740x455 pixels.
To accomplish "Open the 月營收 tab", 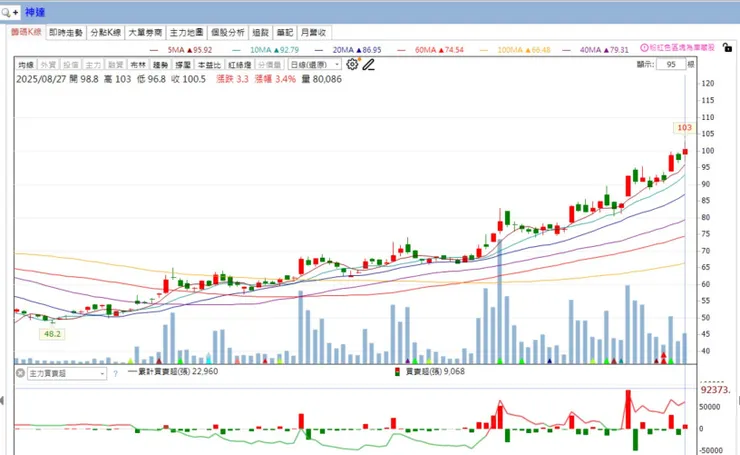I will click(314, 33).
